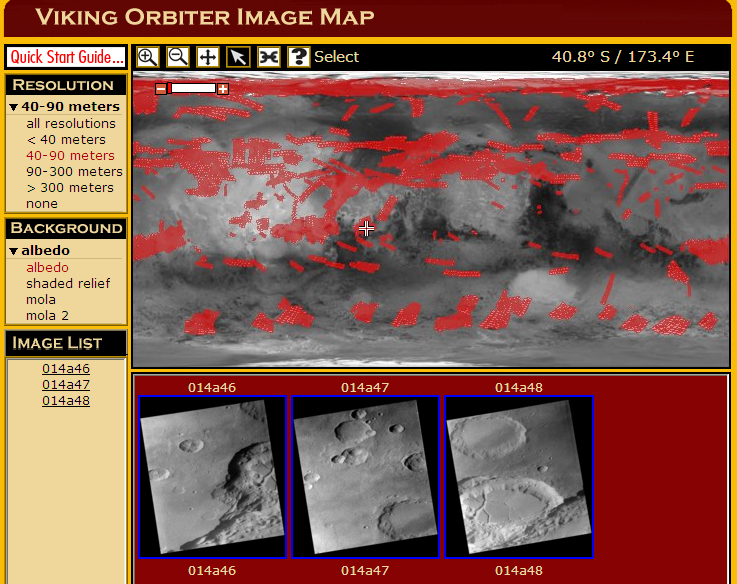Switch background to shaded relief
737x584 pixels.
(x=68, y=284)
